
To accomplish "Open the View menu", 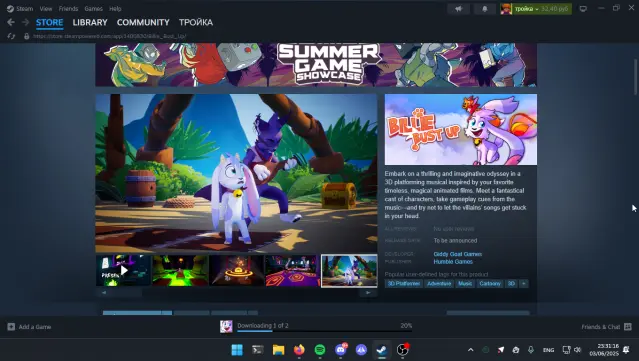I will 46,9.
